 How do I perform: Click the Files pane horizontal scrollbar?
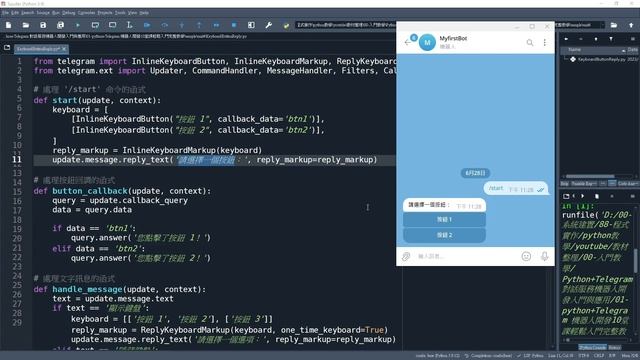590,176
